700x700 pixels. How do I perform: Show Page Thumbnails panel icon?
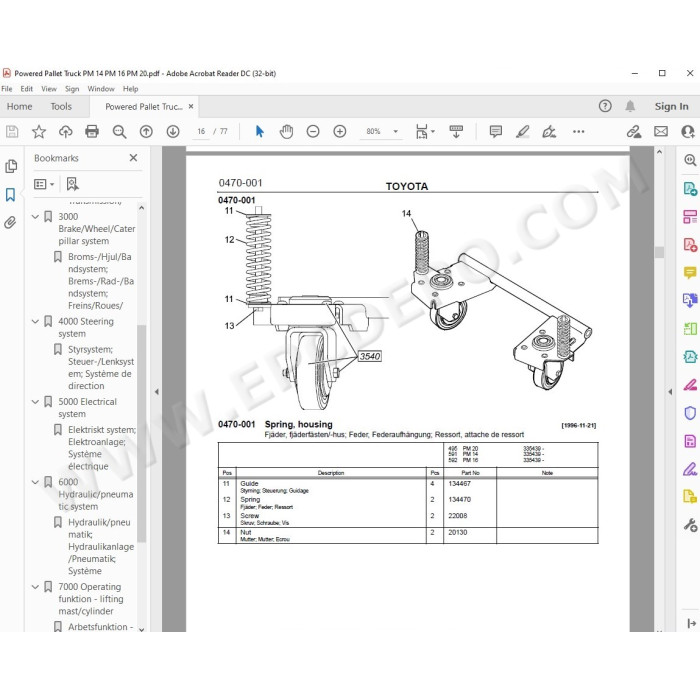11,167
